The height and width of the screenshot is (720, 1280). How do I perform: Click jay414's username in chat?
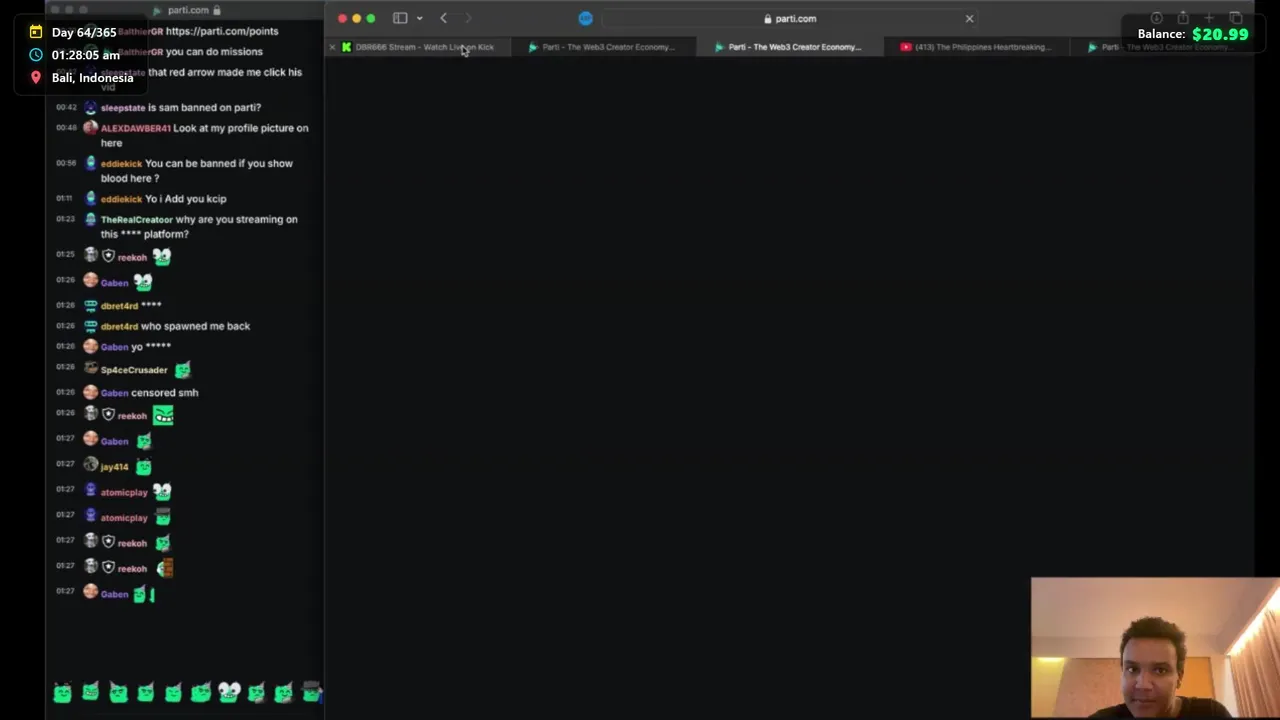coord(115,467)
